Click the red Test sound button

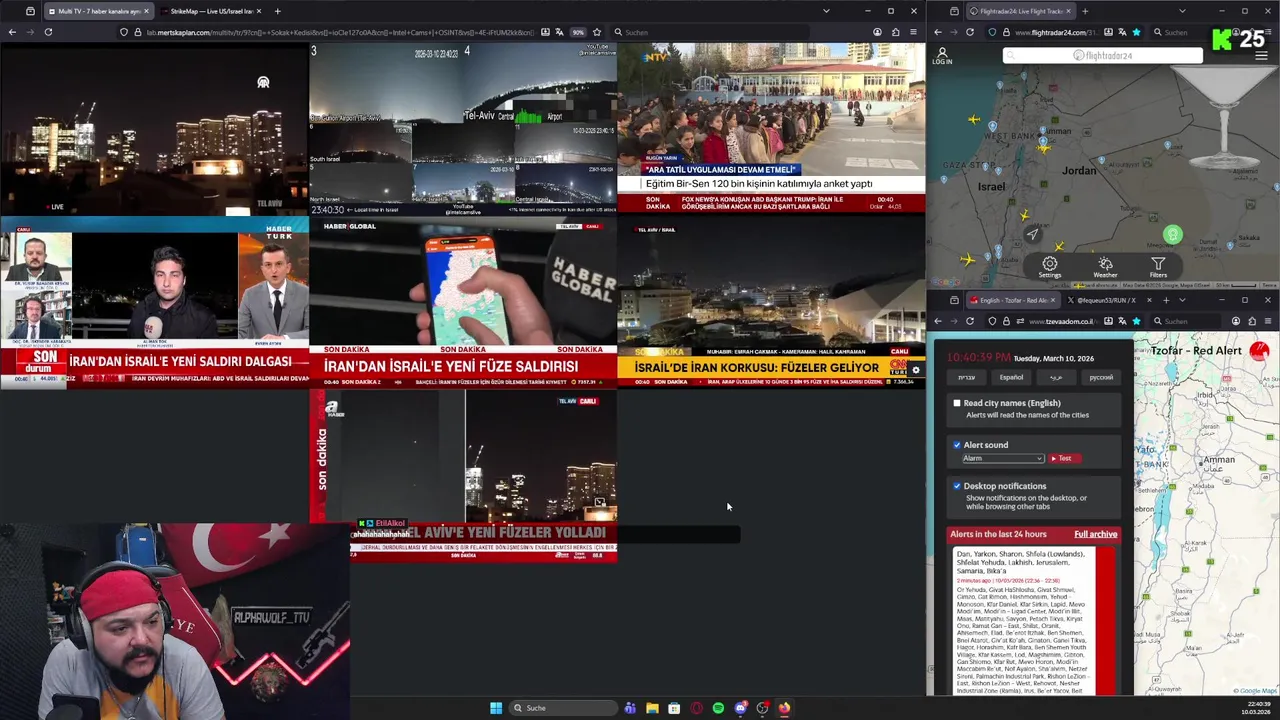coord(1066,458)
